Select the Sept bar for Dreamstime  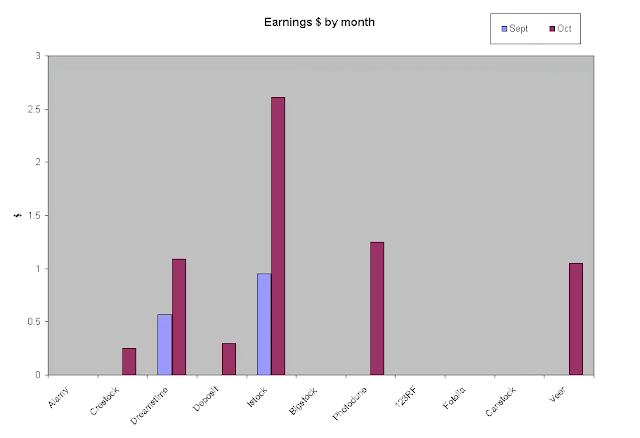(x=164, y=344)
